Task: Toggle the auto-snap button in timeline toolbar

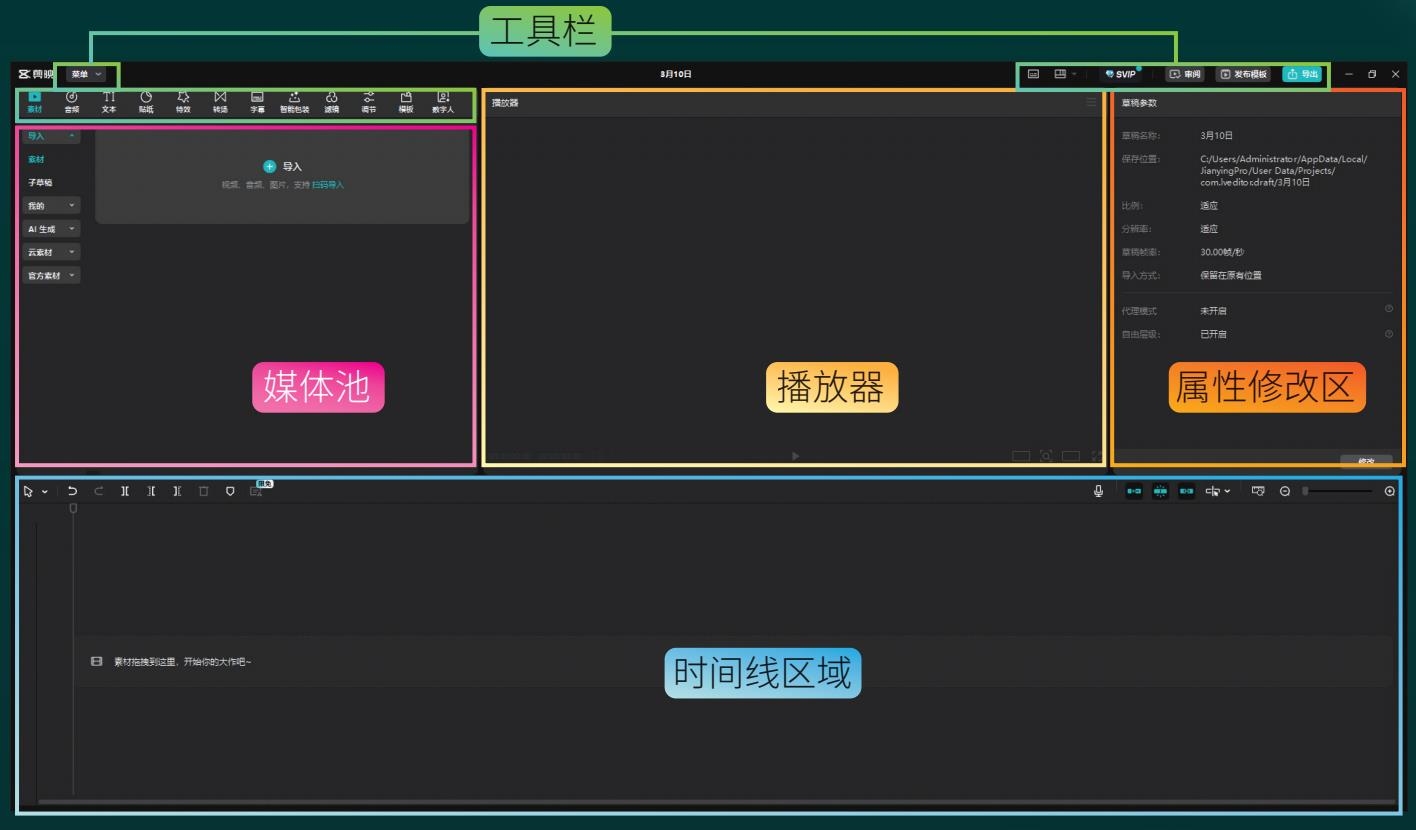Action: (x=1160, y=491)
